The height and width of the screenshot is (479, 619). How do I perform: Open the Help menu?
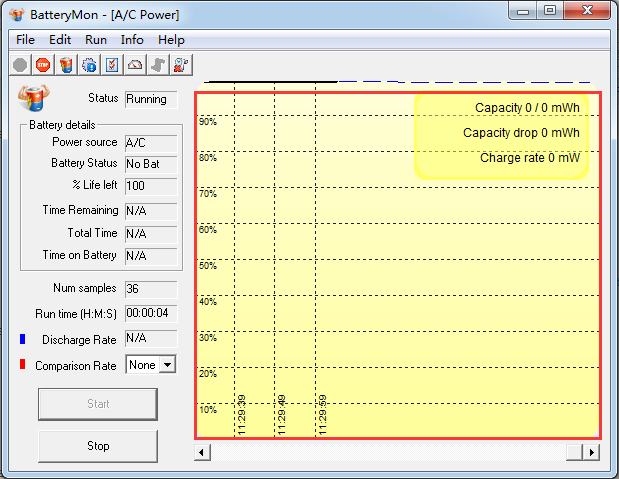(x=171, y=40)
